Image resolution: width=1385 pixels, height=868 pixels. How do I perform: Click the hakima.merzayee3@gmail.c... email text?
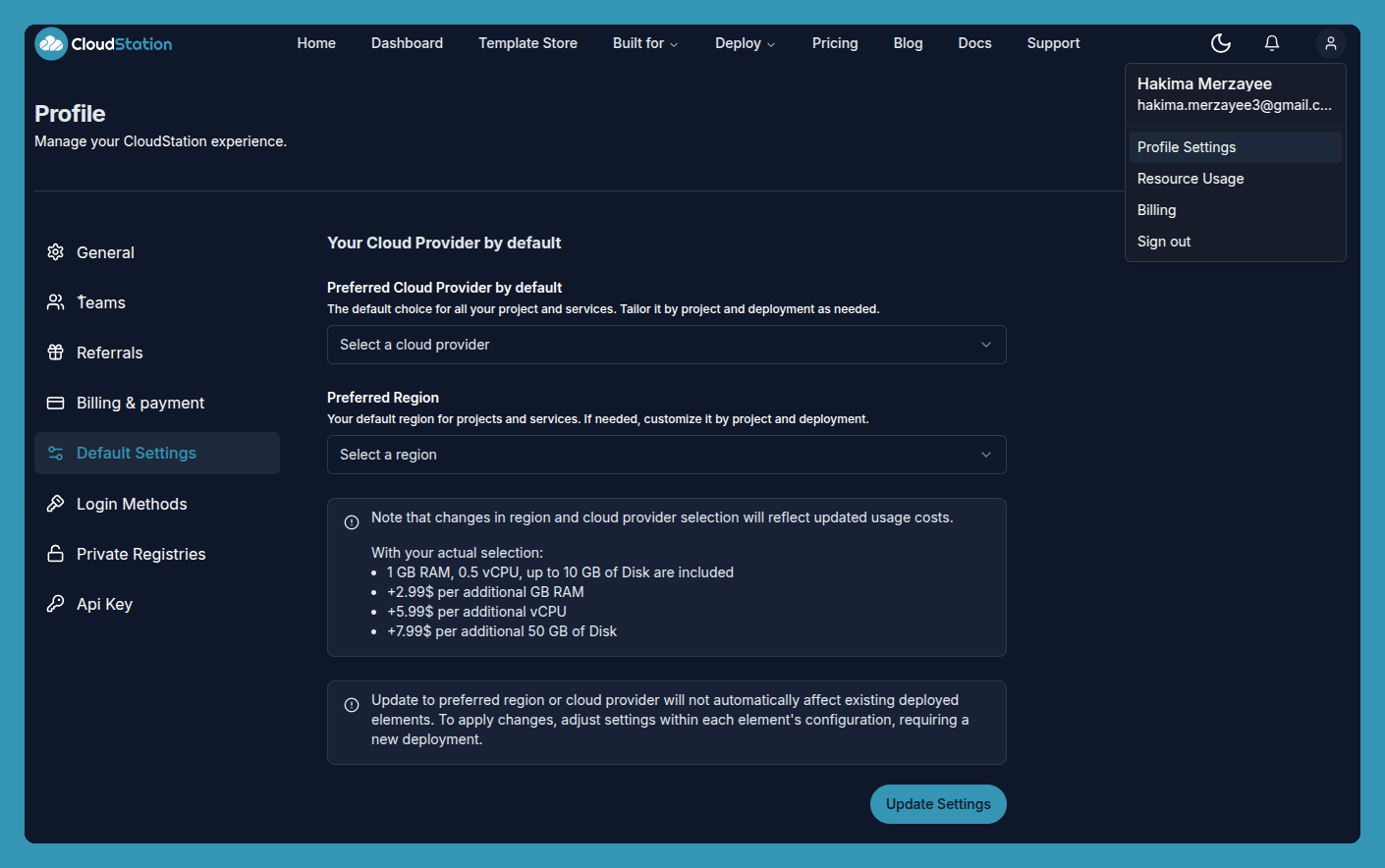coord(1235,105)
